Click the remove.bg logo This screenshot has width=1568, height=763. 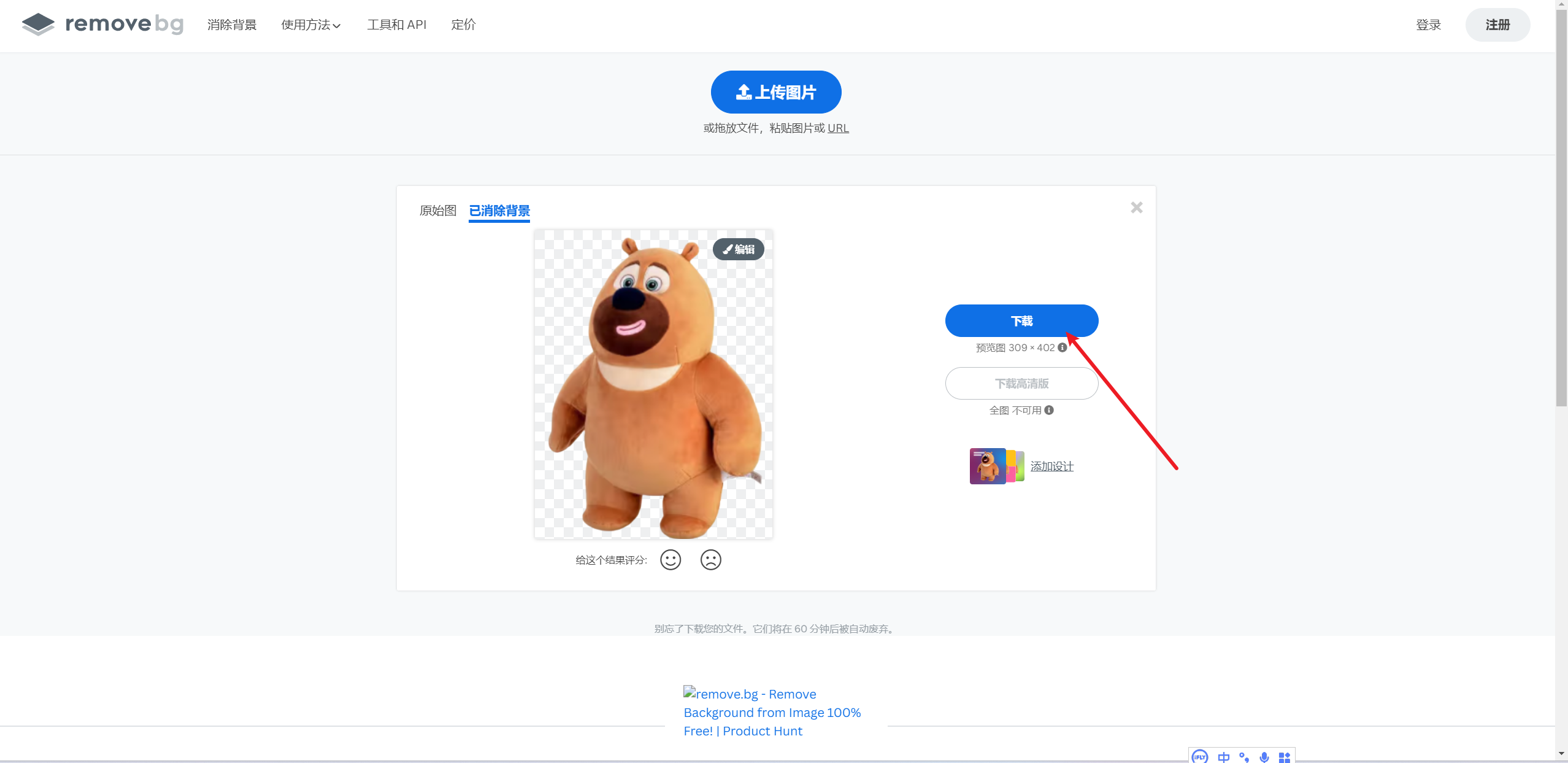click(x=102, y=25)
